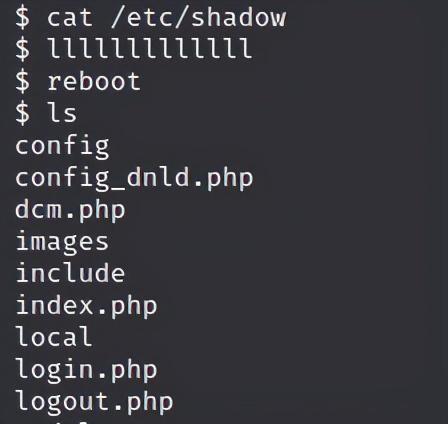The height and width of the screenshot is (424, 448).
Task: Click the 'ls' command line
Action: tap(46, 113)
